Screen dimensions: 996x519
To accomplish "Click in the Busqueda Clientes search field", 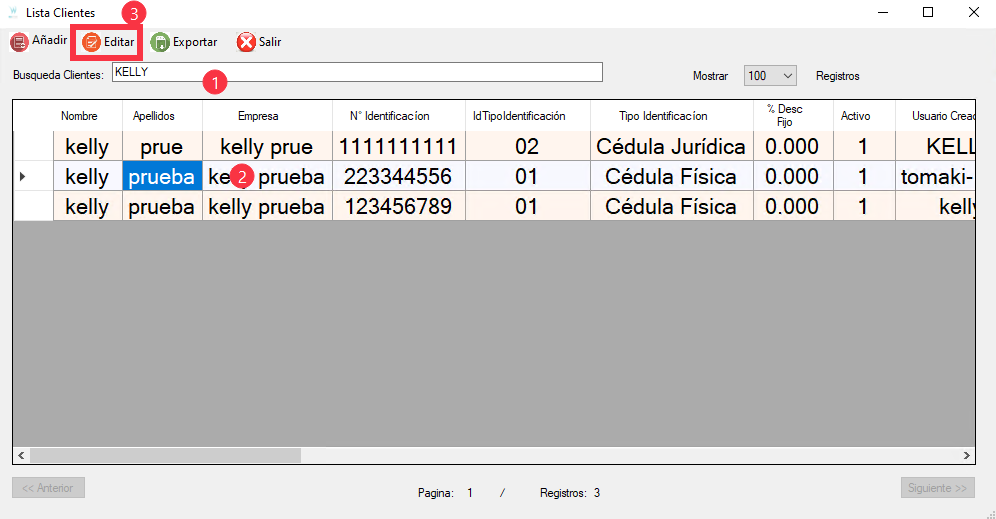I will [x=357, y=72].
